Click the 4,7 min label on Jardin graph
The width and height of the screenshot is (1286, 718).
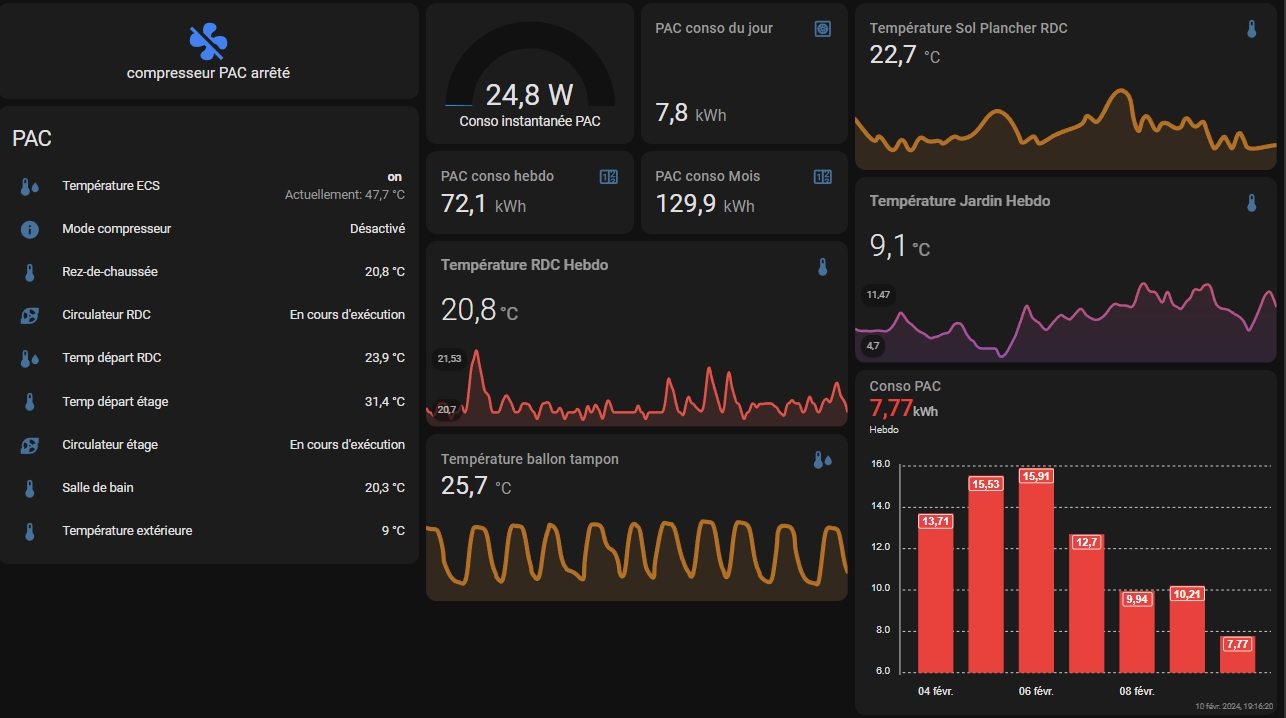coord(873,346)
